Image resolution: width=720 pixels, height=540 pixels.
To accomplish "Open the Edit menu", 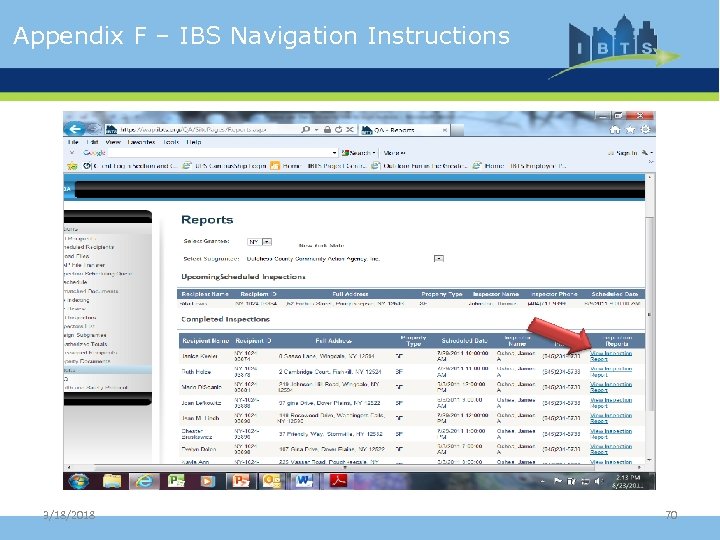I will 92,142.
